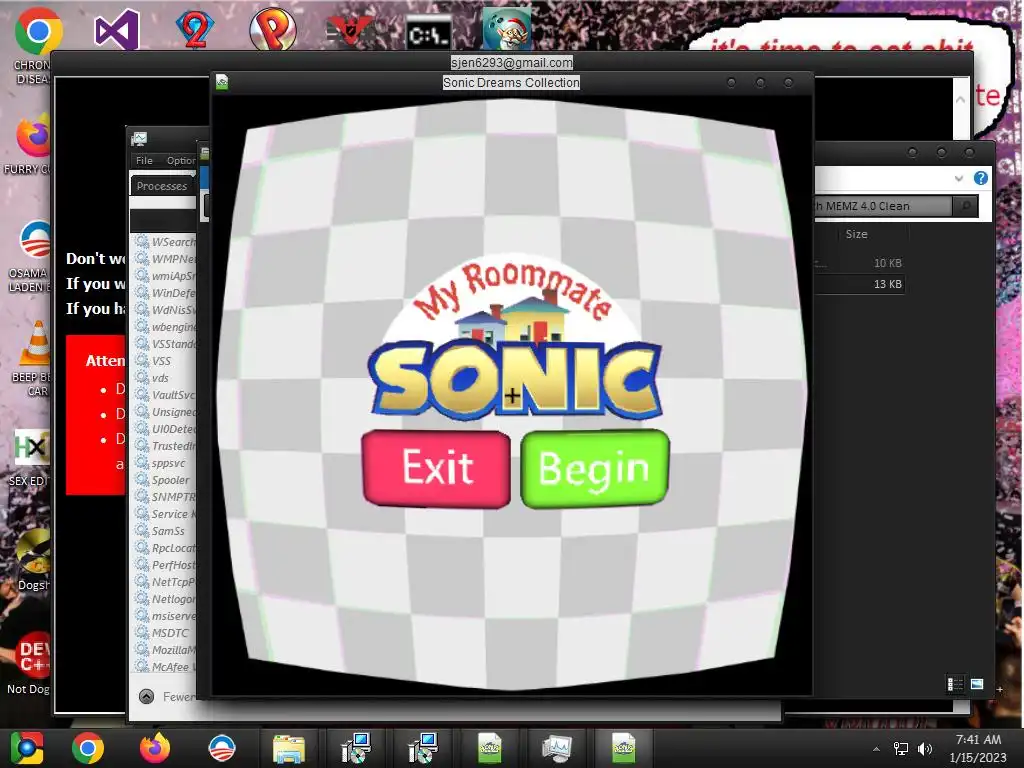Click the Start button on the taskbar
The width and height of the screenshot is (1024, 768).
coord(26,748)
